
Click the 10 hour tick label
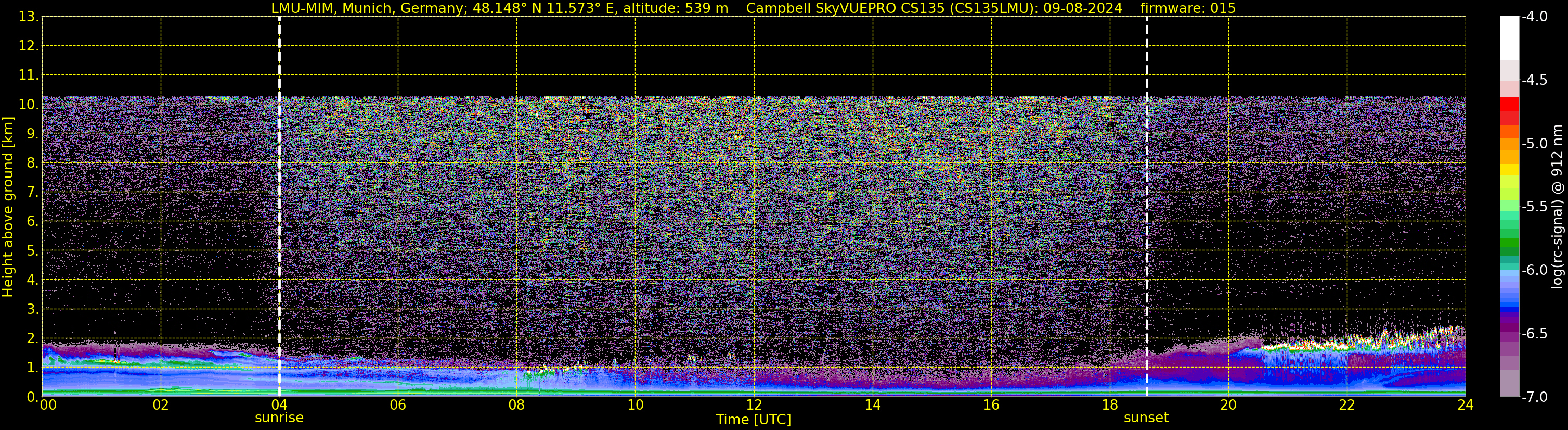click(636, 405)
